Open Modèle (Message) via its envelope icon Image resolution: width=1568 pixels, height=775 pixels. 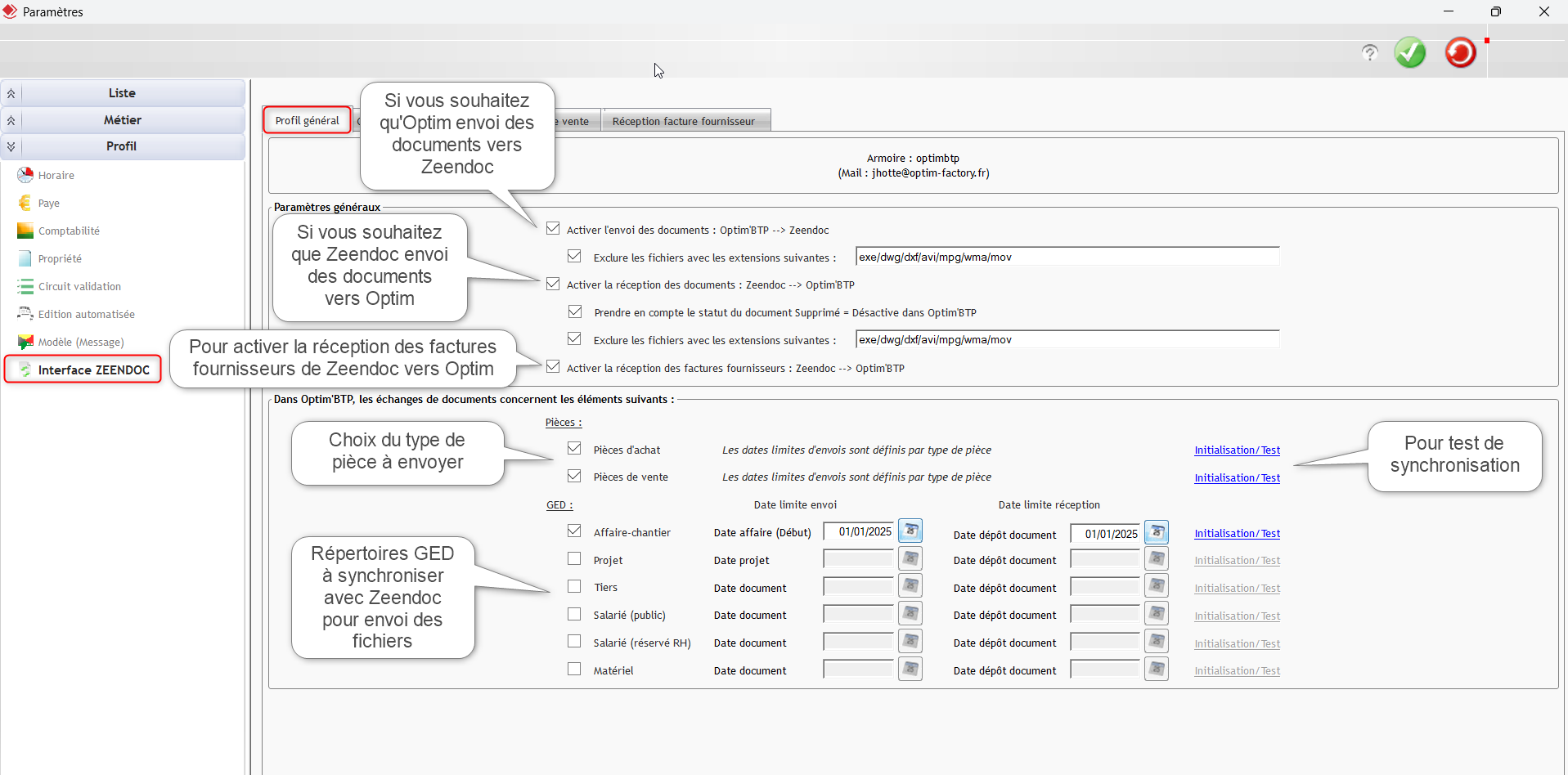[25, 342]
